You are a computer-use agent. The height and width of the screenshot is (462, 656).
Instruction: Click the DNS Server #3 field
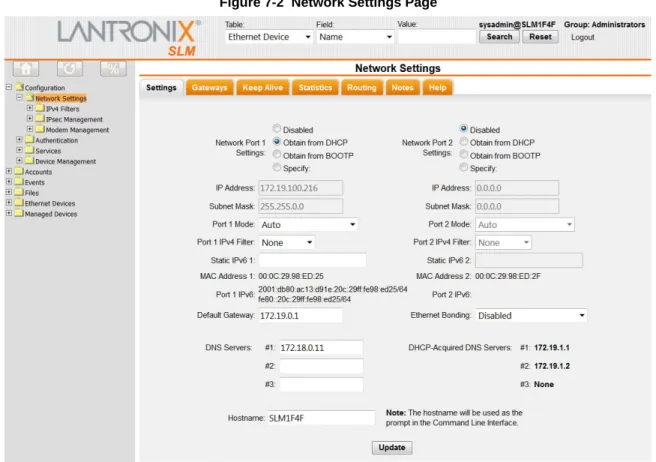(x=321, y=384)
